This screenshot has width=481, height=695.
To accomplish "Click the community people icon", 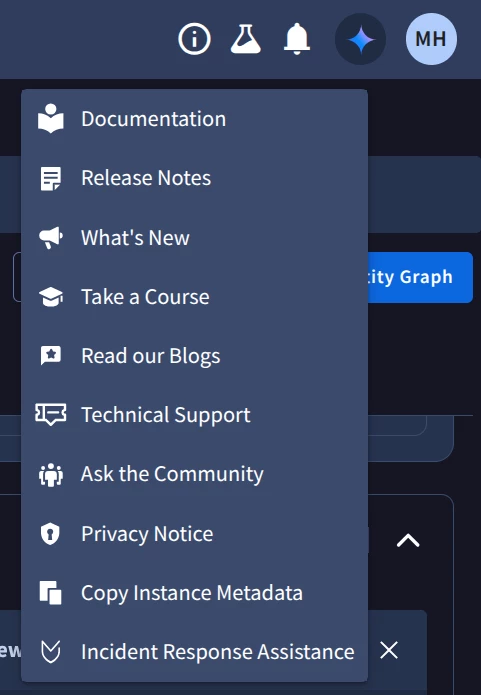I will [x=51, y=474].
